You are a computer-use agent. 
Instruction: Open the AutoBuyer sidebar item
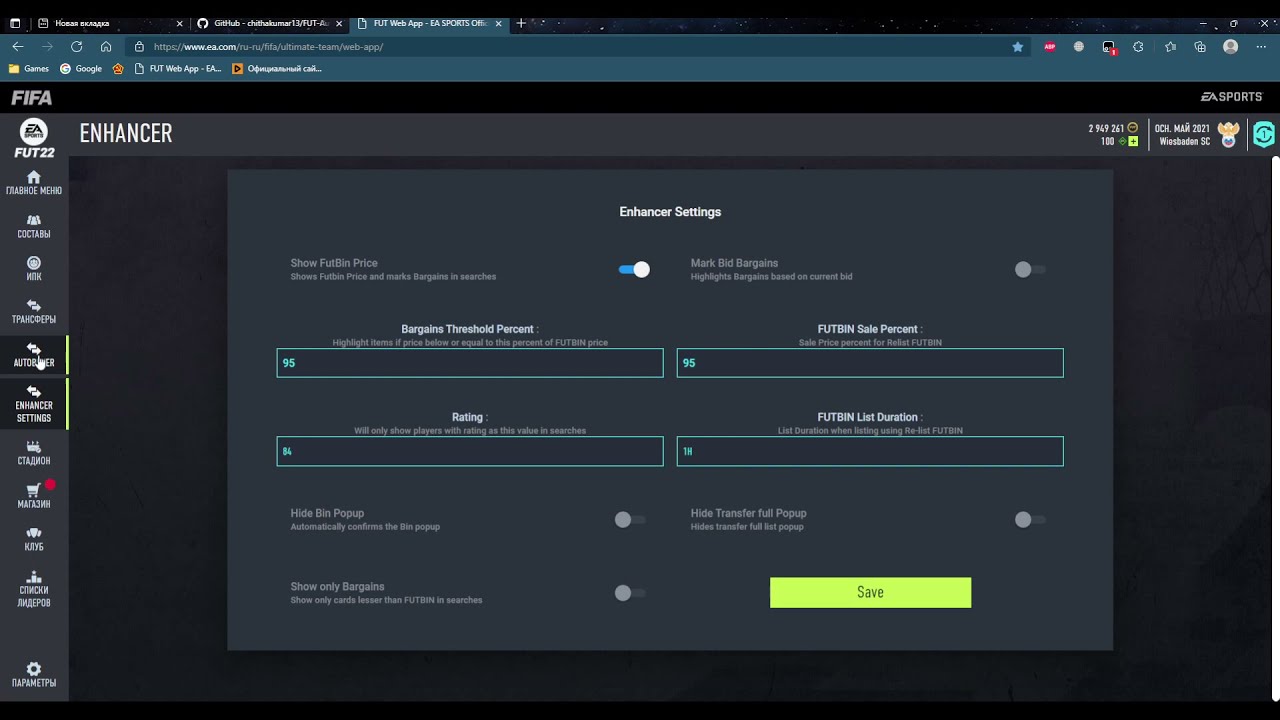pos(34,355)
